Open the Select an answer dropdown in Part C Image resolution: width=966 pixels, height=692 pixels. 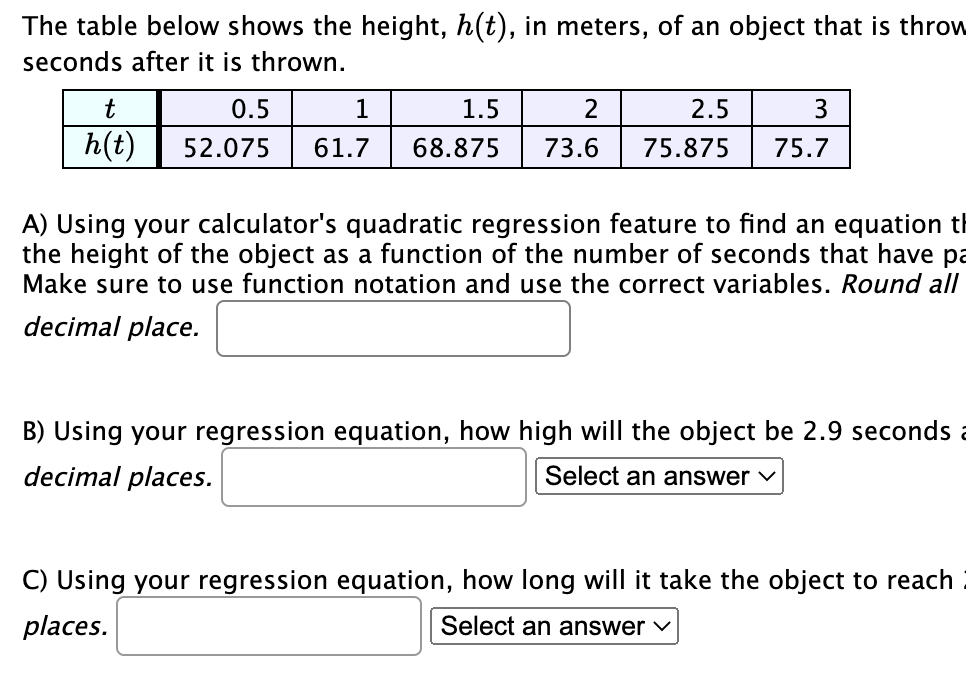click(554, 626)
